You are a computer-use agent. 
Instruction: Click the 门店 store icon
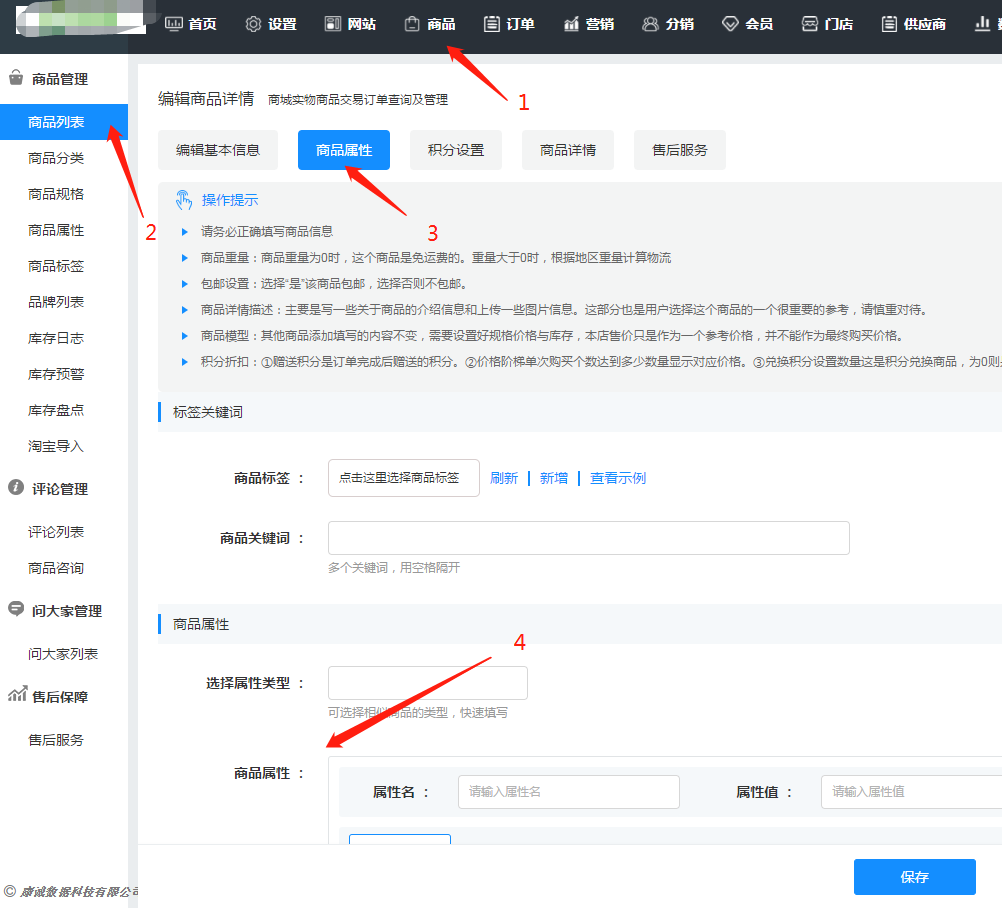810,24
